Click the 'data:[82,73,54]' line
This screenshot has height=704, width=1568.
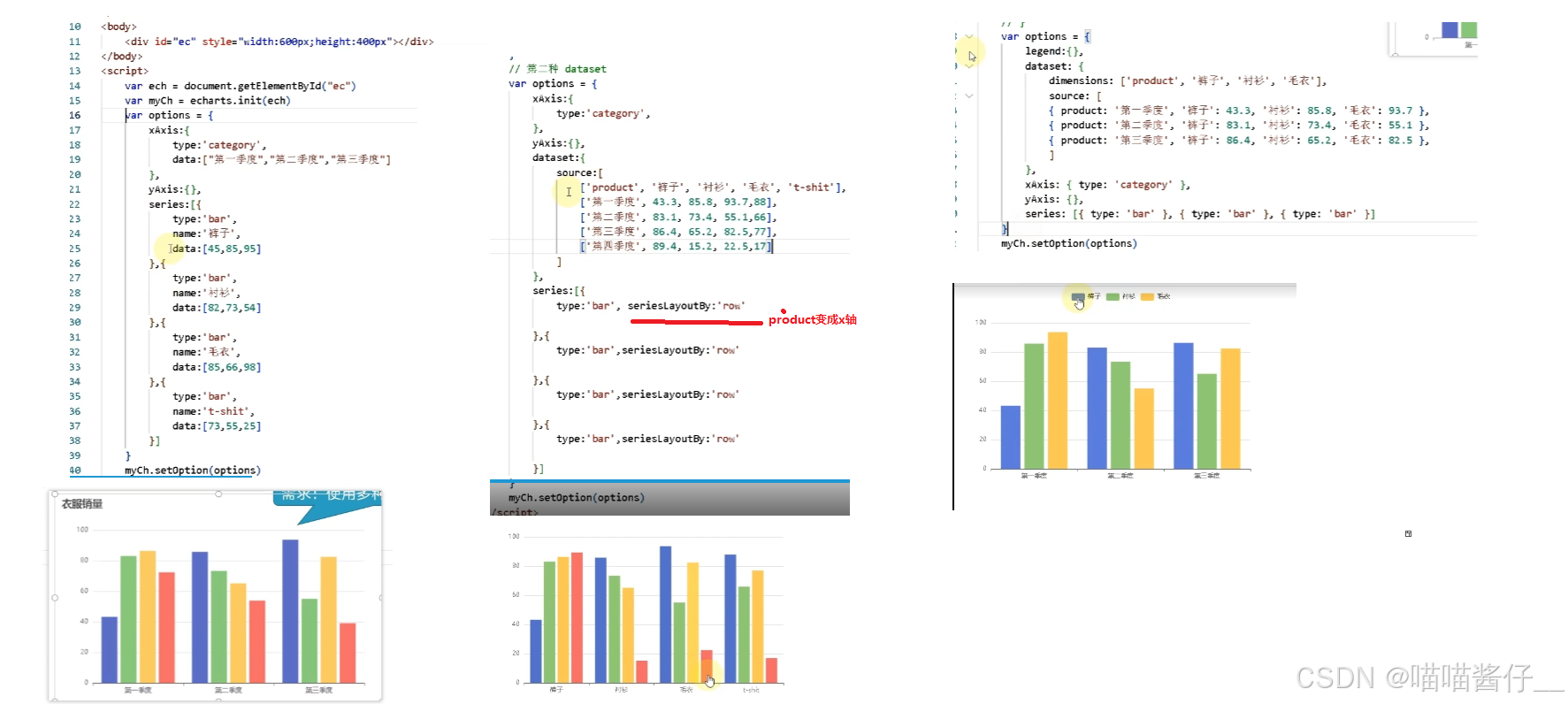point(217,308)
